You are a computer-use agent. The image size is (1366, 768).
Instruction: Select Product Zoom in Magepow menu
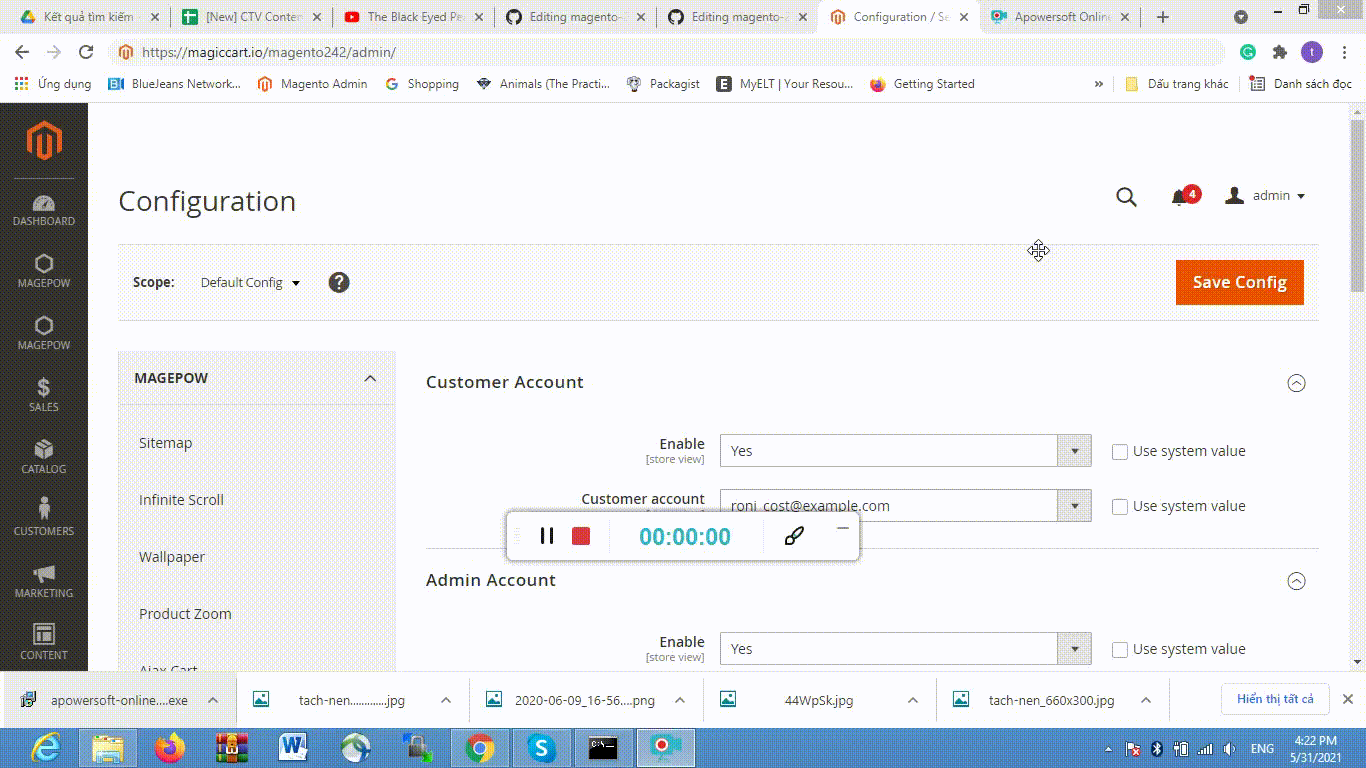click(185, 614)
